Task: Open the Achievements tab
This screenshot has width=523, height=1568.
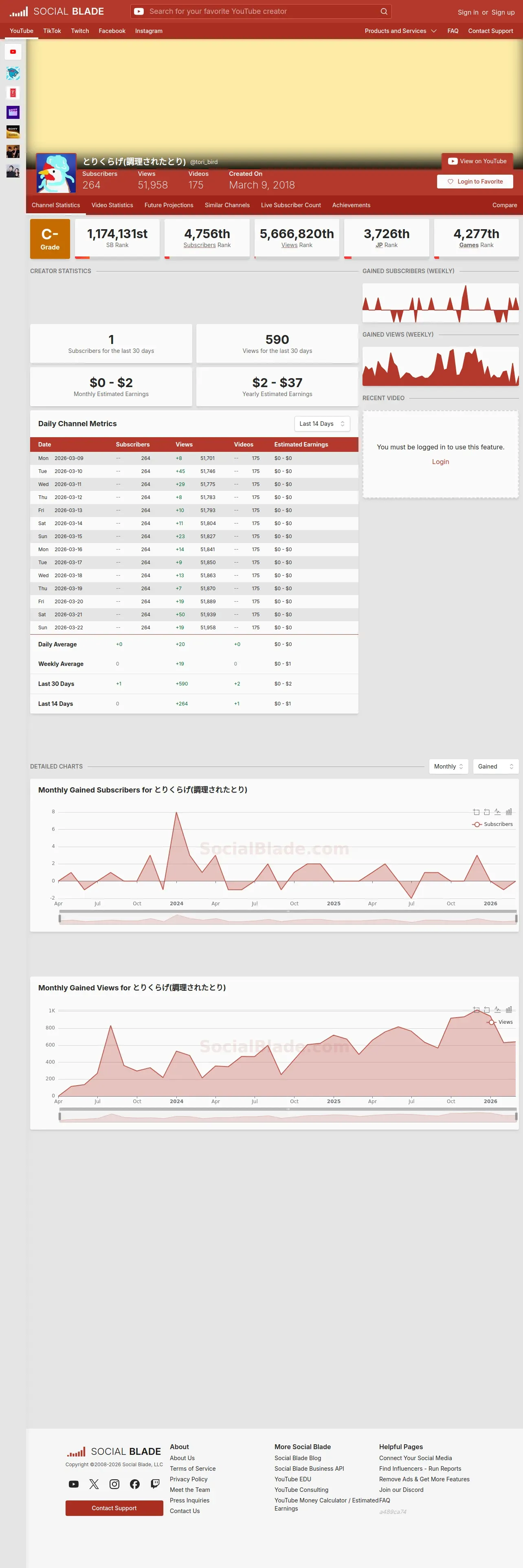Action: [351, 205]
